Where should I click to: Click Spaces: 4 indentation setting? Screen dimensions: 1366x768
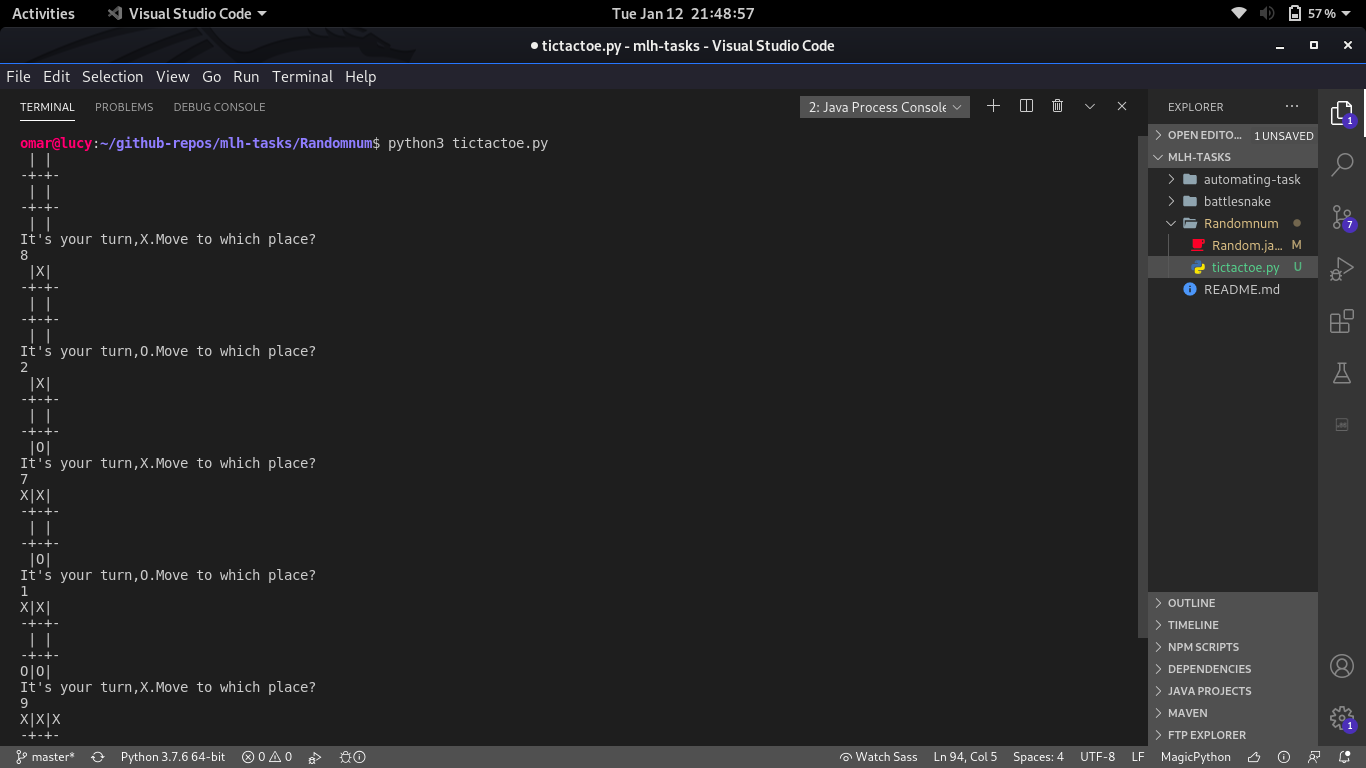(1038, 757)
